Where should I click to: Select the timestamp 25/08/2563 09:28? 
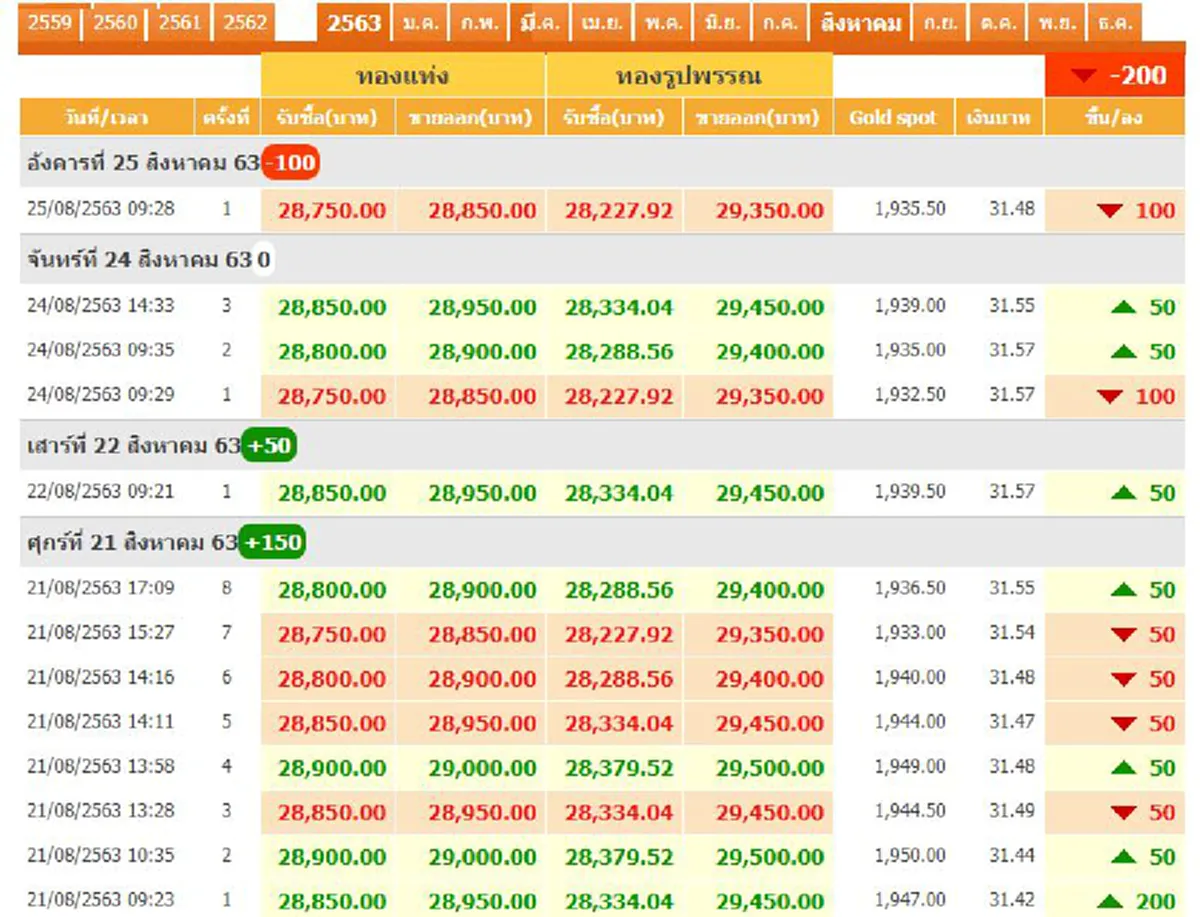[101, 209]
